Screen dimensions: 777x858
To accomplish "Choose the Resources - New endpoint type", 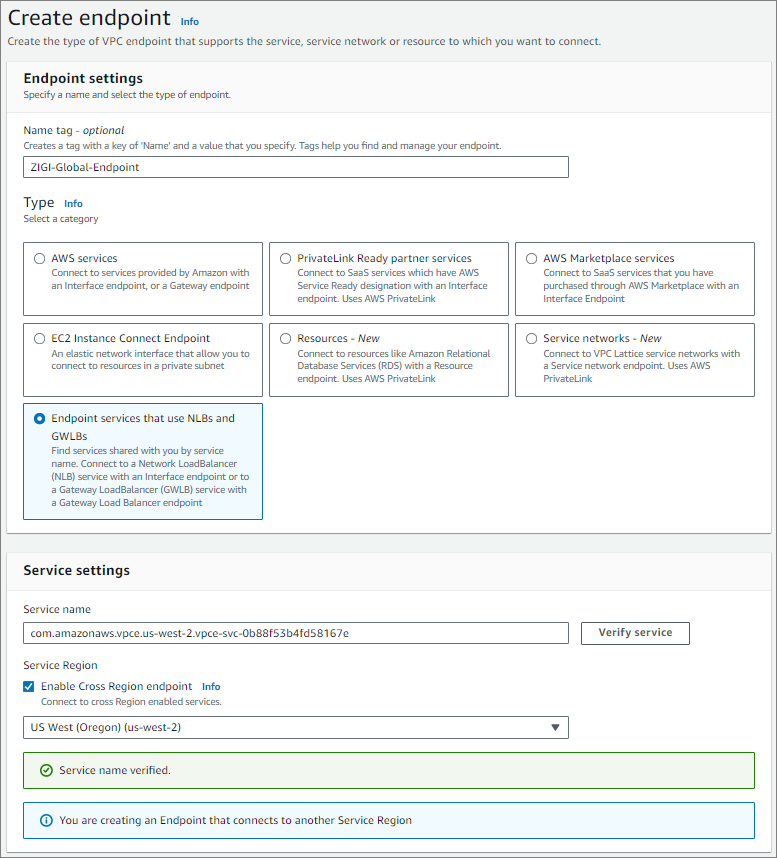I will tap(285, 338).
